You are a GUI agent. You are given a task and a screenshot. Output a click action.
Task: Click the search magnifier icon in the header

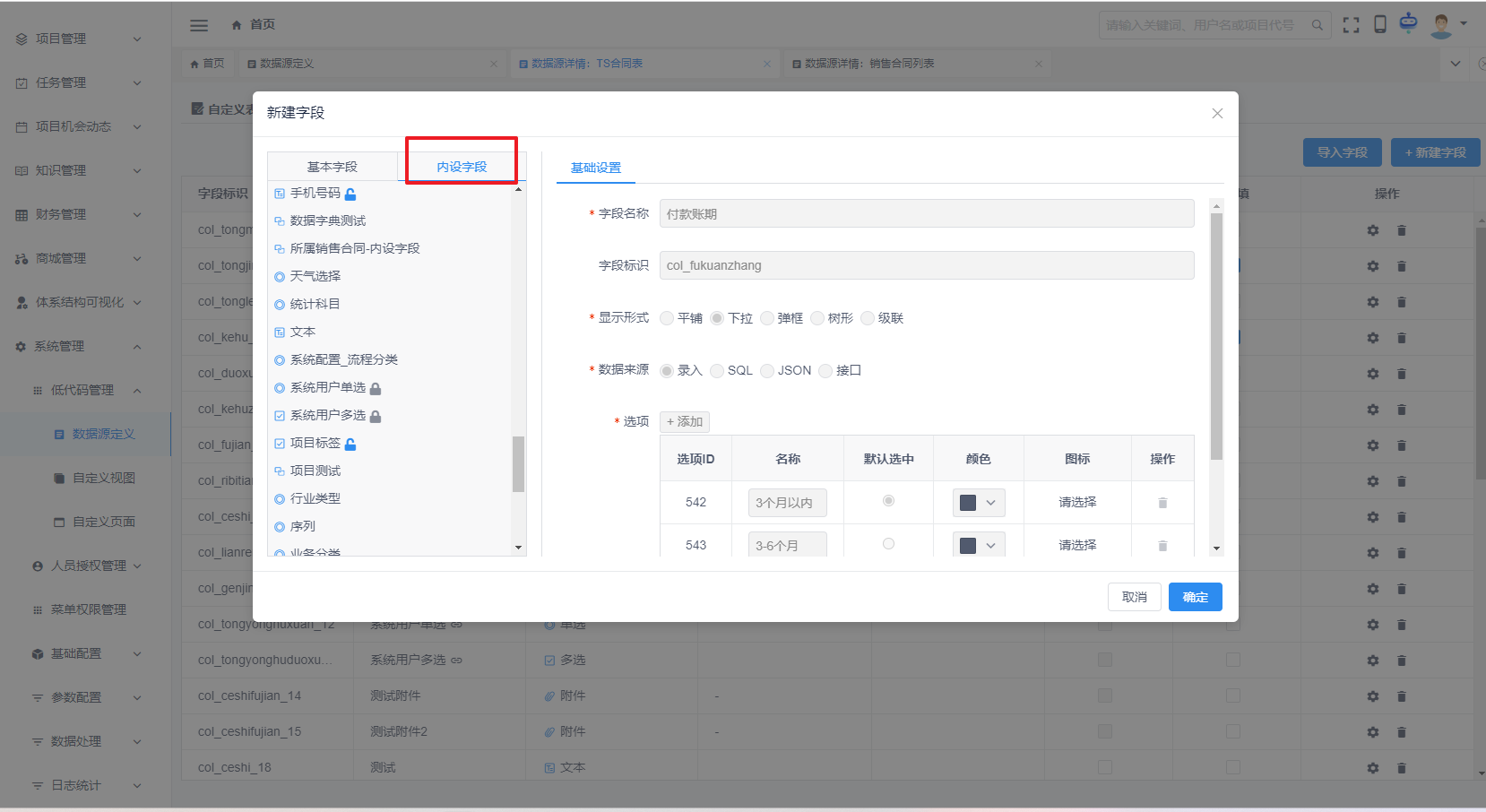pyautogui.click(x=1317, y=25)
